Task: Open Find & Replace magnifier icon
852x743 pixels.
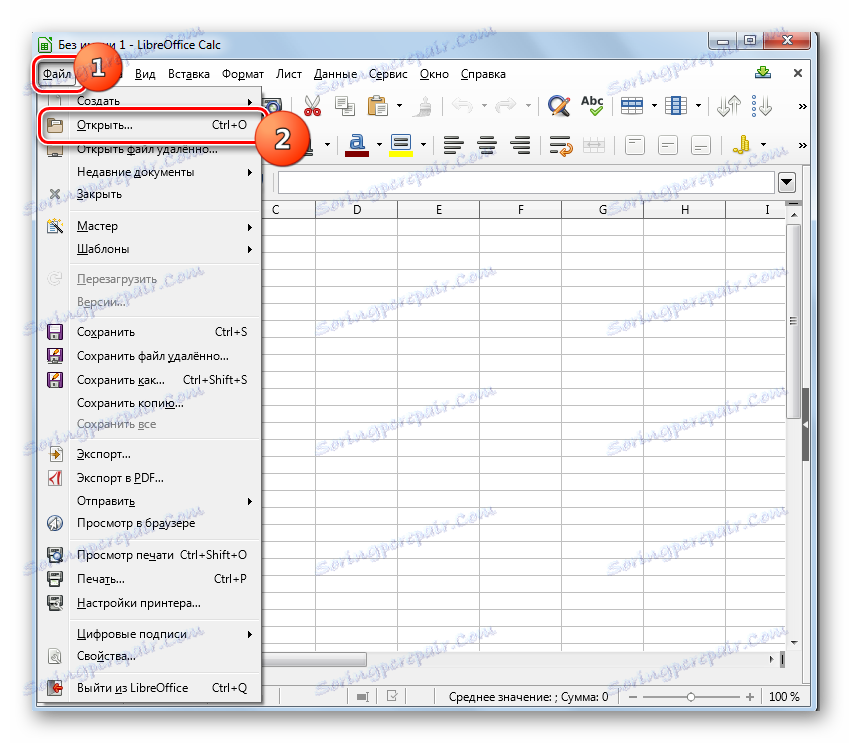Action: [559, 106]
